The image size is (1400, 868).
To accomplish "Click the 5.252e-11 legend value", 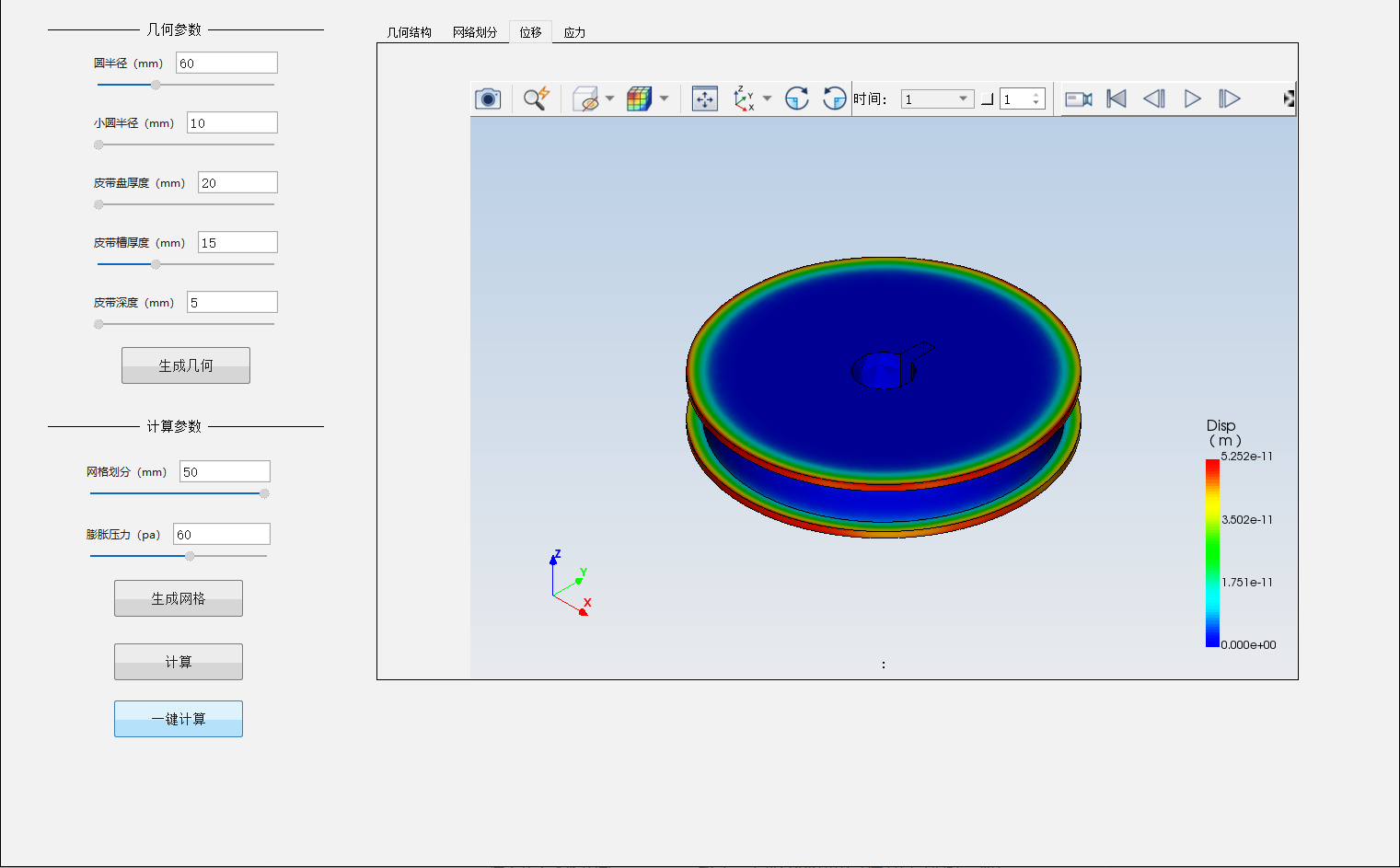I will (x=1247, y=457).
